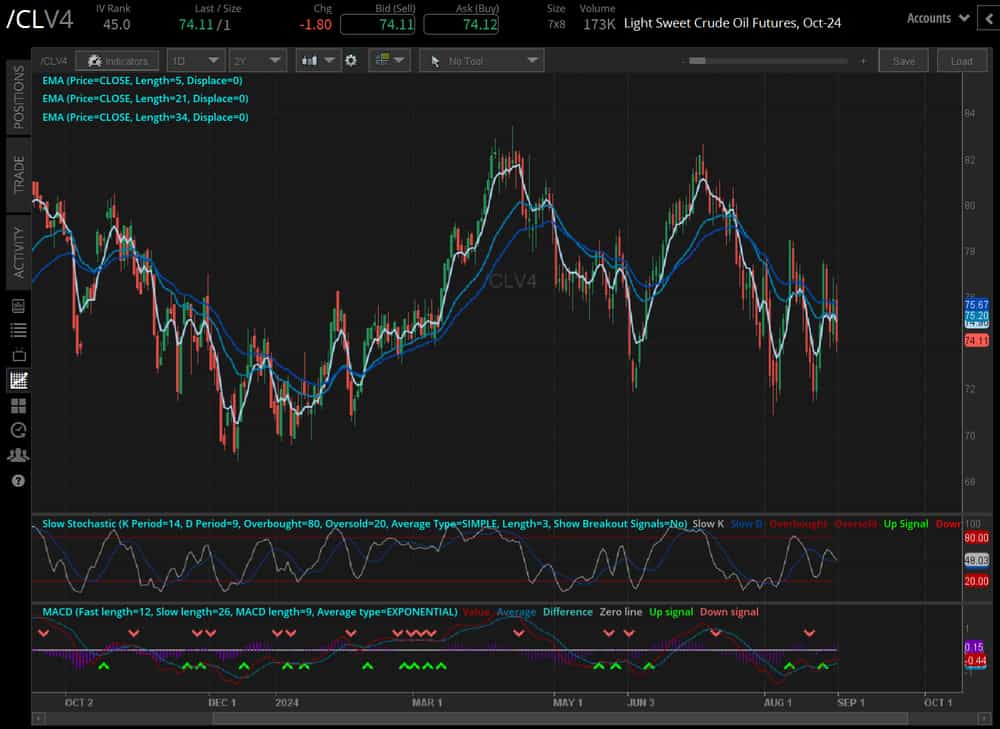Open chart settings with the gear icon
Image resolution: width=1000 pixels, height=729 pixels.
coord(350,60)
